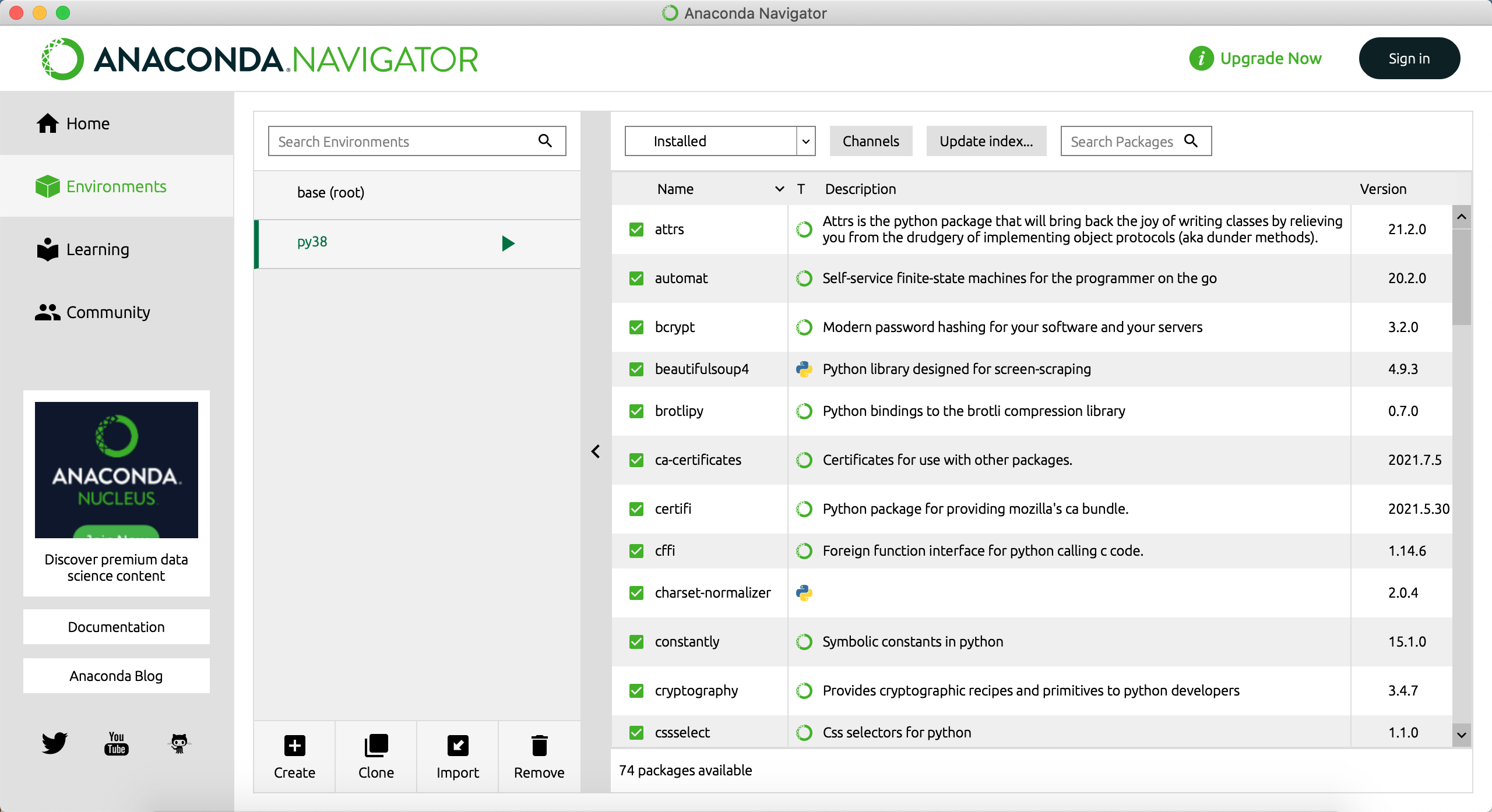The image size is (1492, 812).
Task: Open the Documentation link
Action: coord(117,627)
